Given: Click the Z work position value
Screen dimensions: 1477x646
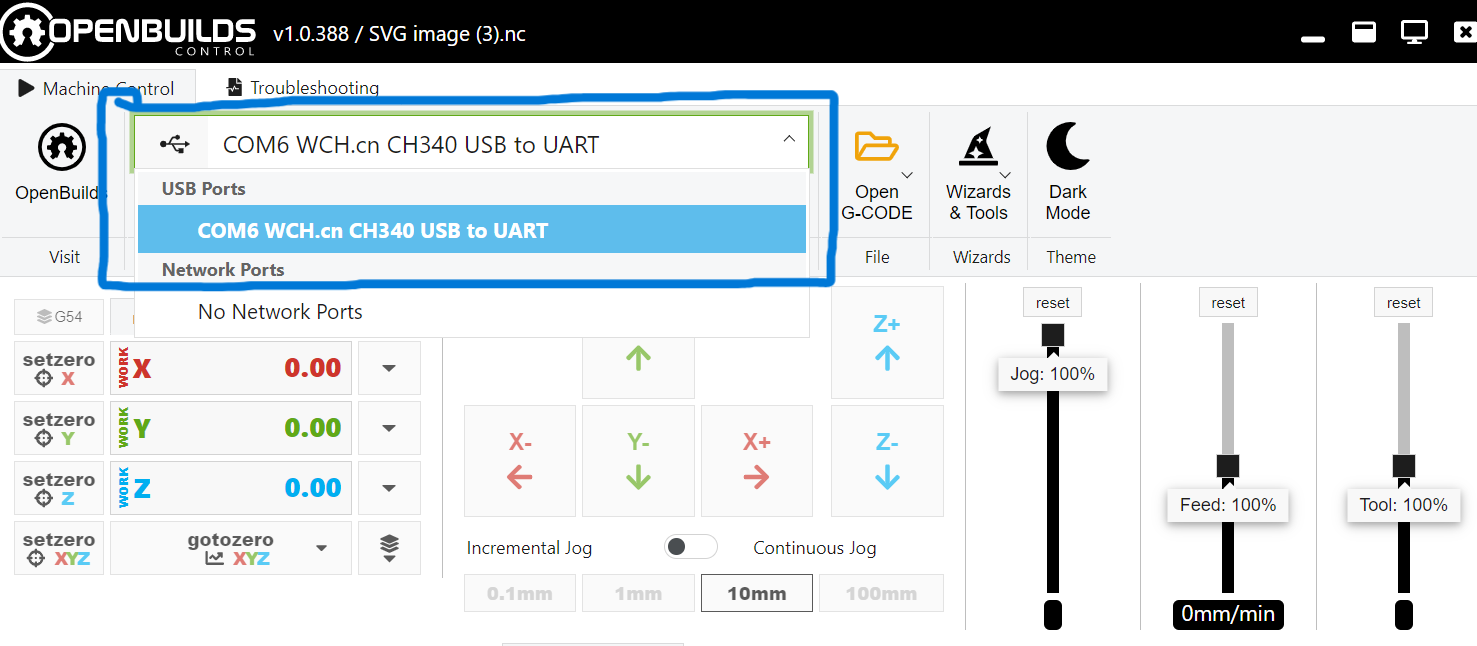Looking at the screenshot, I should click(313, 488).
